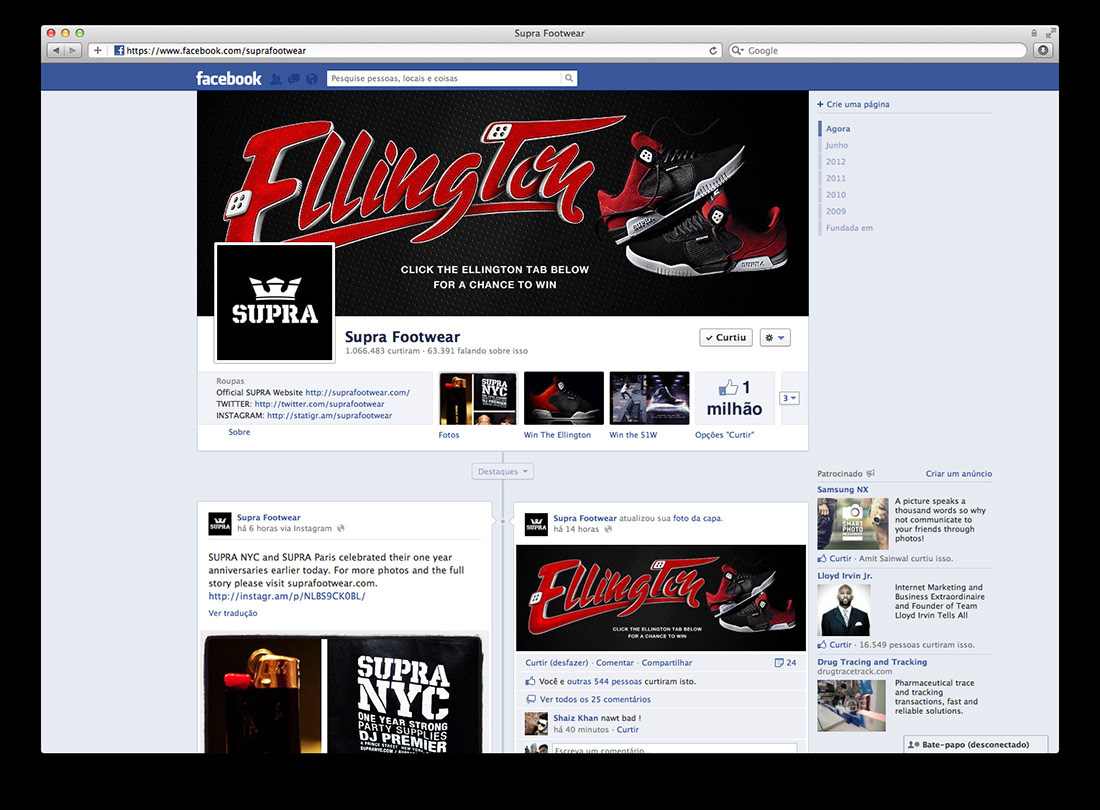Click Crie uma página link
The height and width of the screenshot is (810, 1100).
[853, 104]
